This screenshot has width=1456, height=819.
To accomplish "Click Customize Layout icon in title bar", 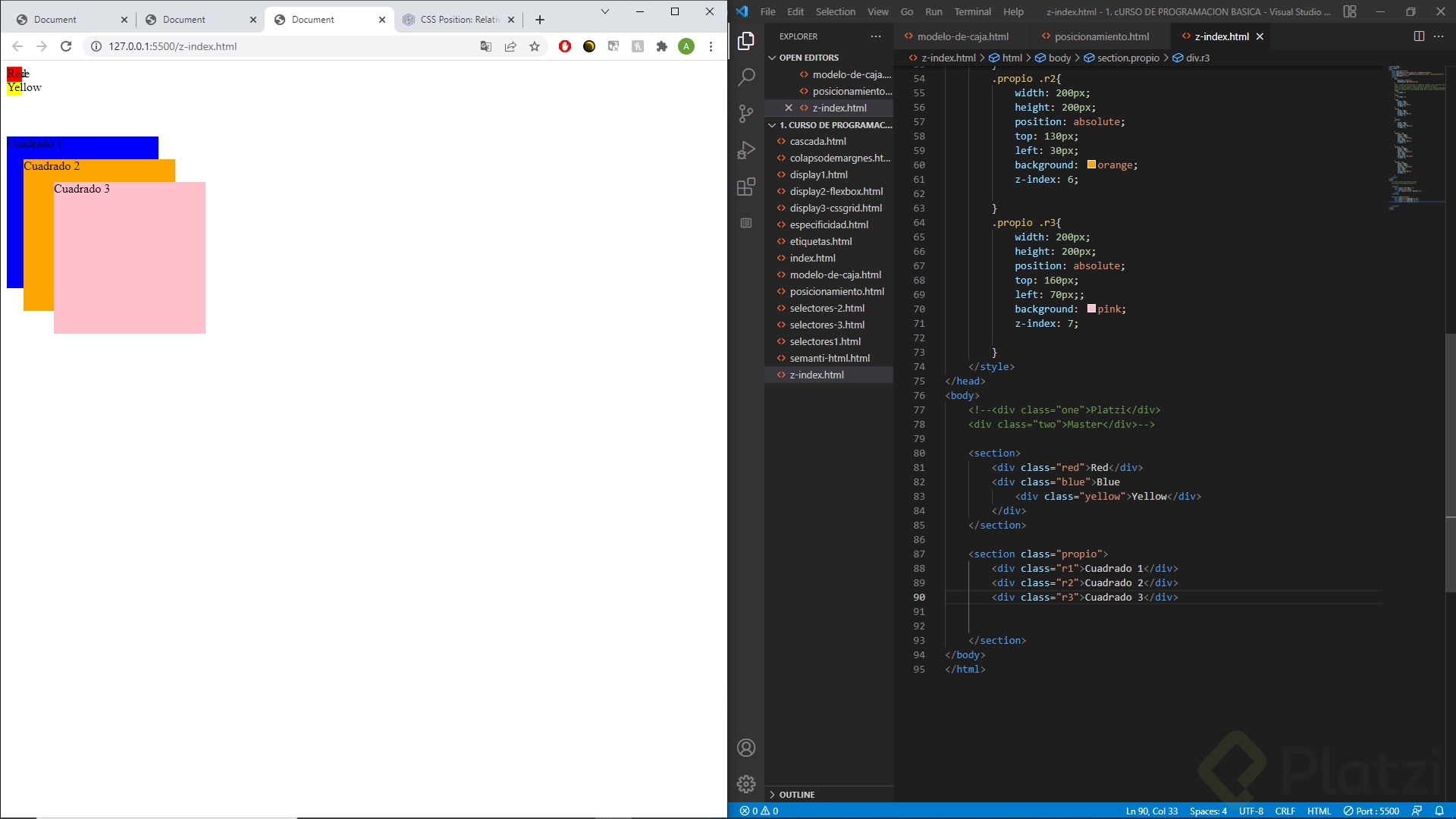I will [x=1350, y=11].
